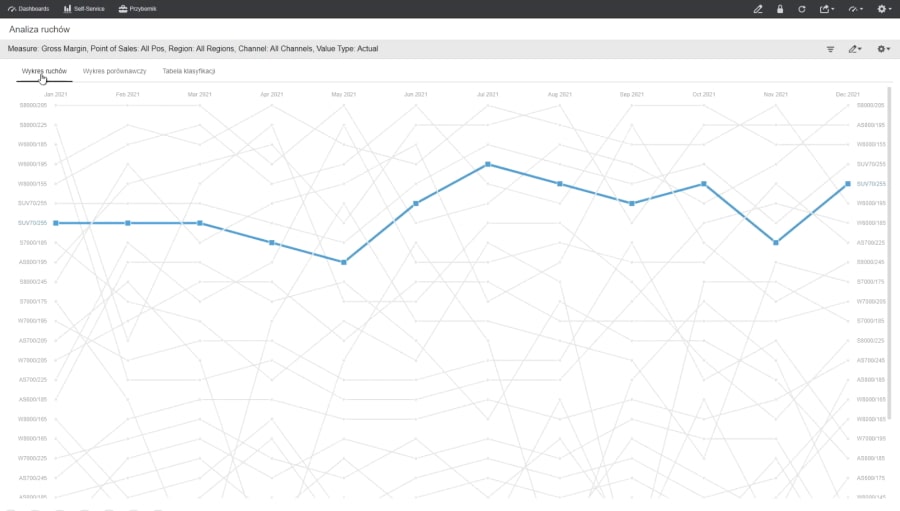
Task: Click the measure filter summary text
Action: 193,49
